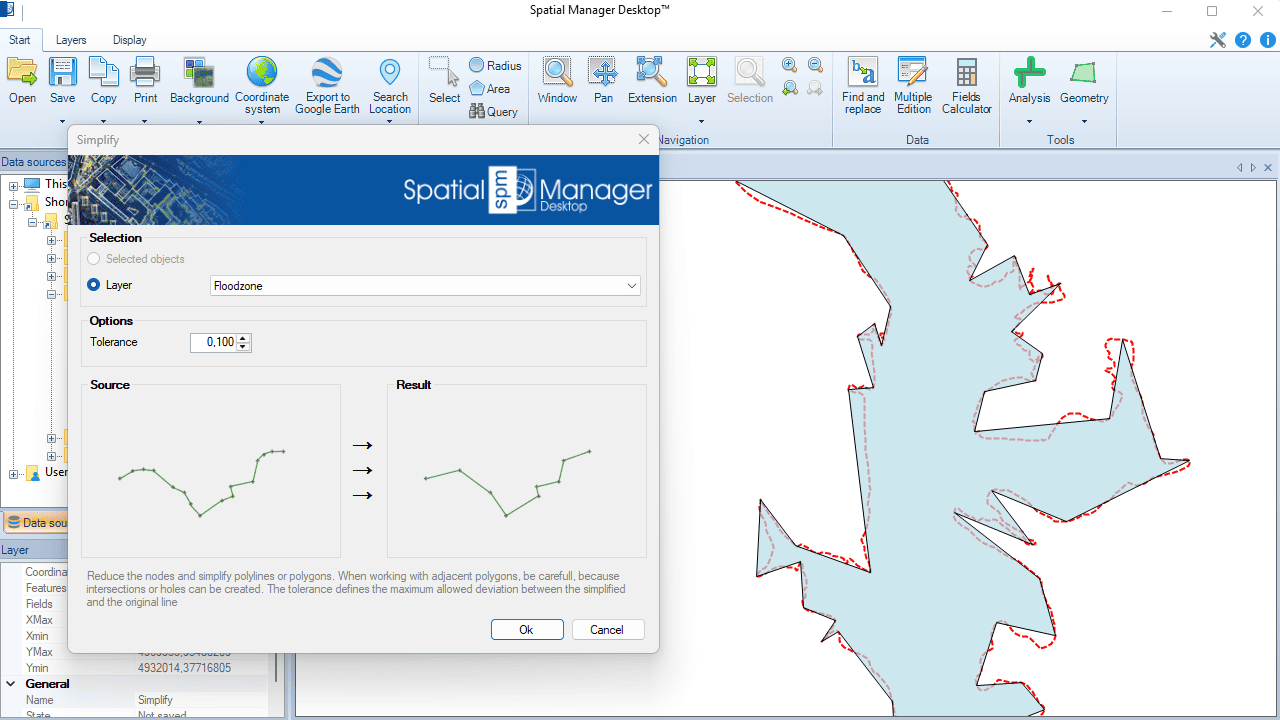Click the Simplify Result preview diagram
Image resolution: width=1280 pixels, height=720 pixels.
pos(517,471)
